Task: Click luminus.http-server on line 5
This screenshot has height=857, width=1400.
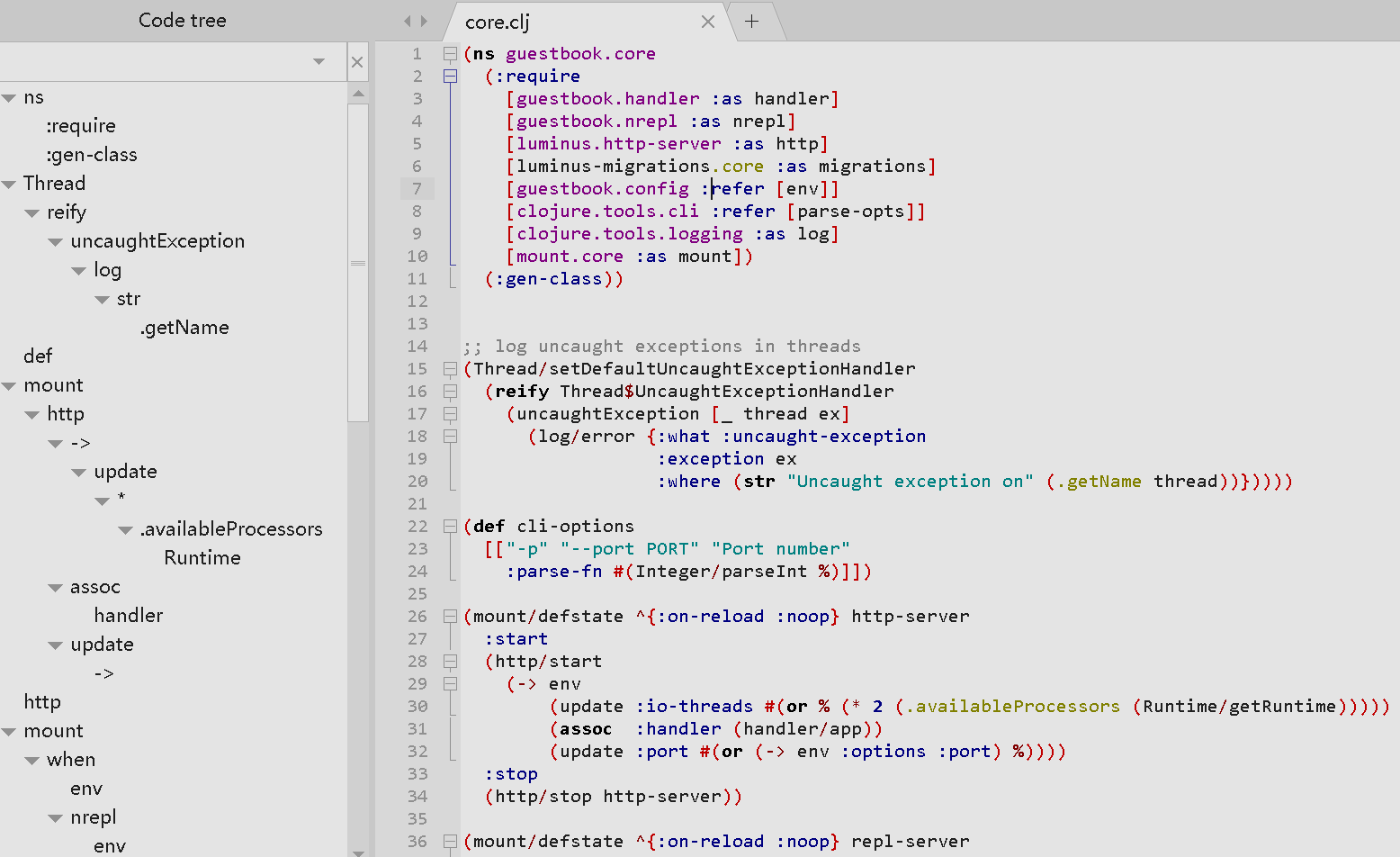Action: click(619, 144)
